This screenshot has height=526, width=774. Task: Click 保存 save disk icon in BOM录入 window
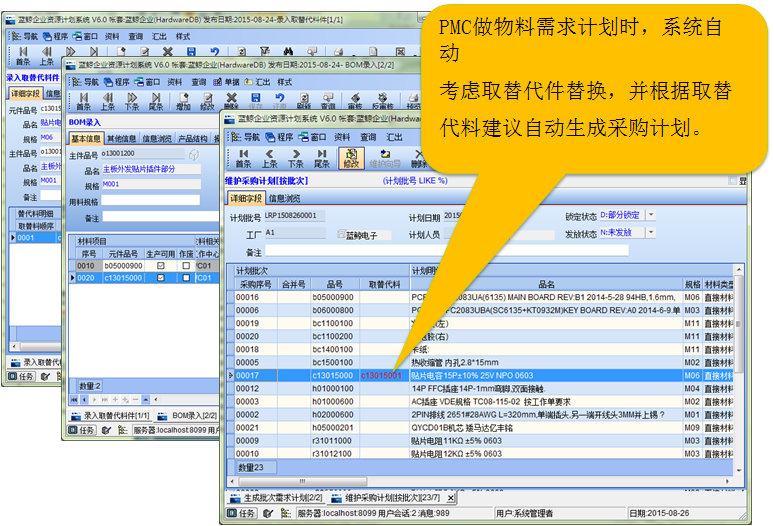pyautogui.click(x=255, y=101)
